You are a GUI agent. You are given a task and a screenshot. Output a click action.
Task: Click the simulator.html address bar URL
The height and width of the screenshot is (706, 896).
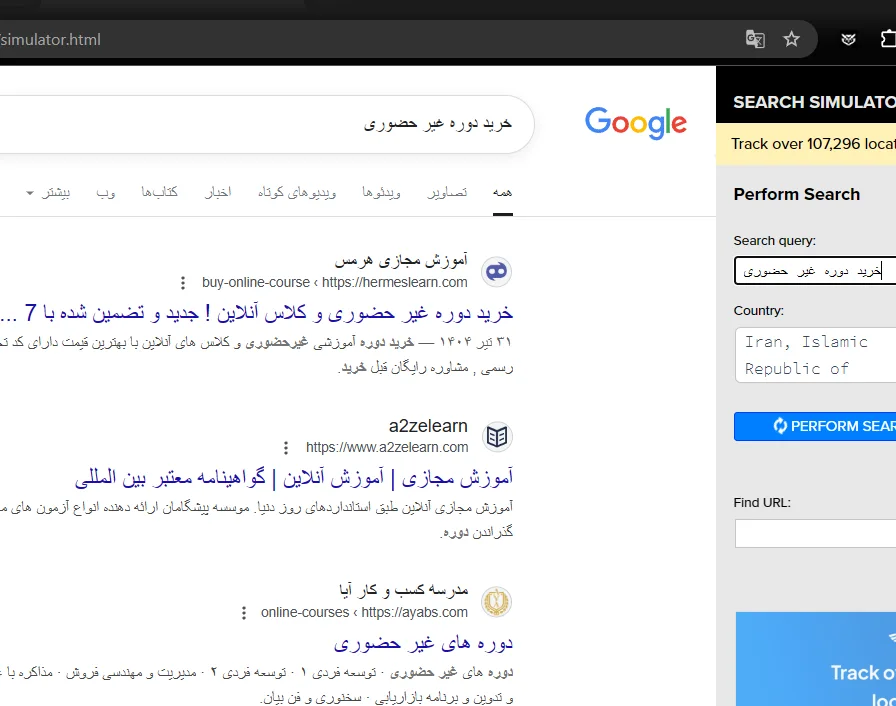50,39
